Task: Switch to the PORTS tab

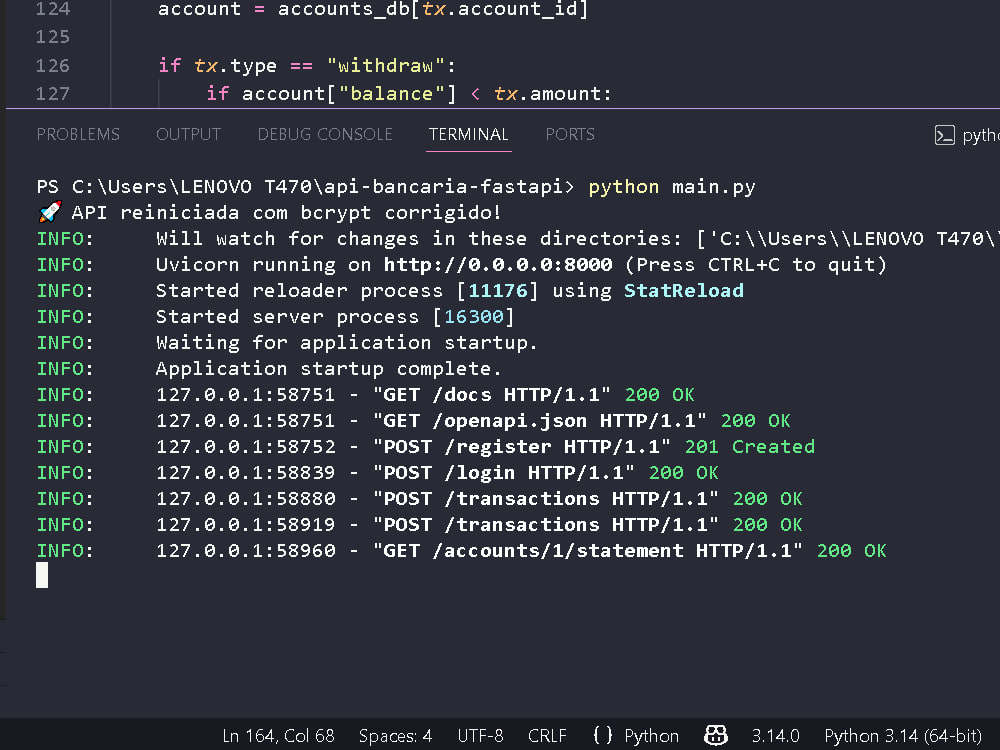Action: pyautogui.click(x=570, y=134)
